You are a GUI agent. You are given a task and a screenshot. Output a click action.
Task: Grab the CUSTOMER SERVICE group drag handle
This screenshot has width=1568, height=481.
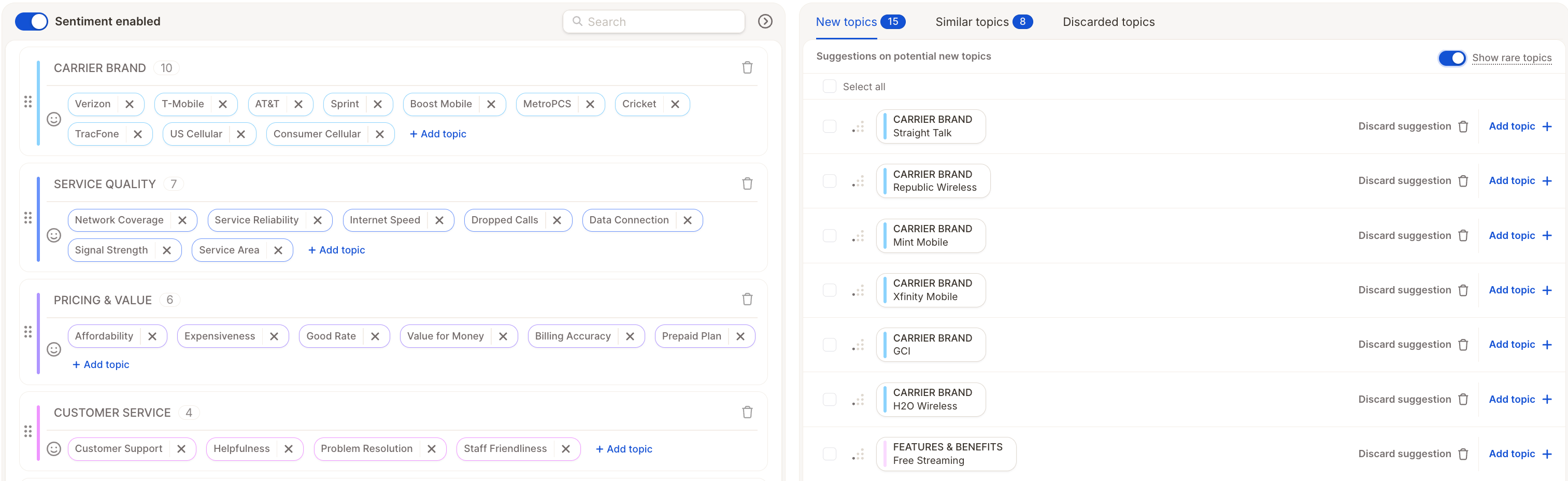27,431
